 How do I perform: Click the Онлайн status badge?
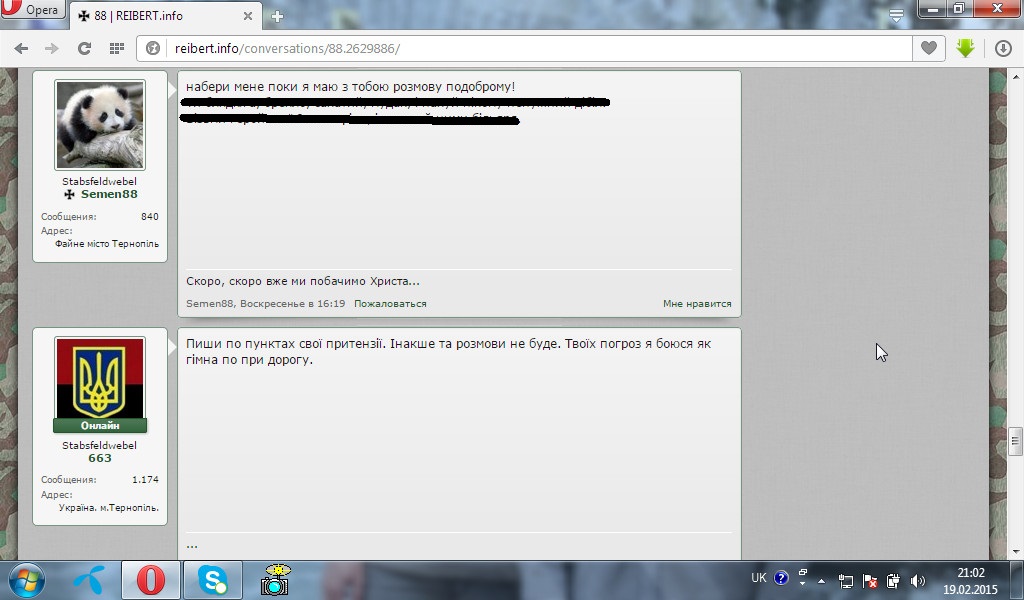tap(100, 426)
